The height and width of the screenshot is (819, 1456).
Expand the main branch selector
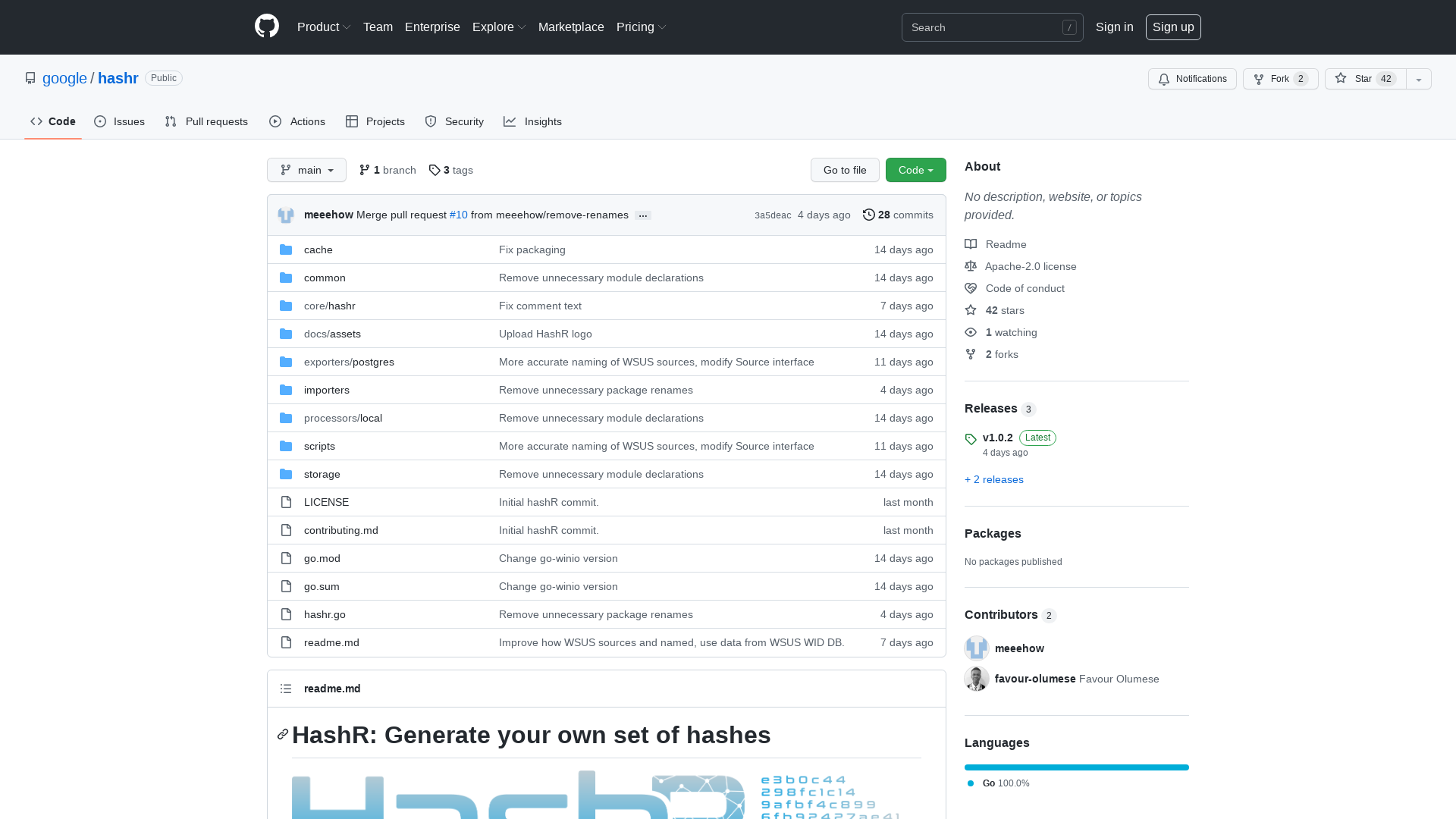pyautogui.click(x=306, y=170)
